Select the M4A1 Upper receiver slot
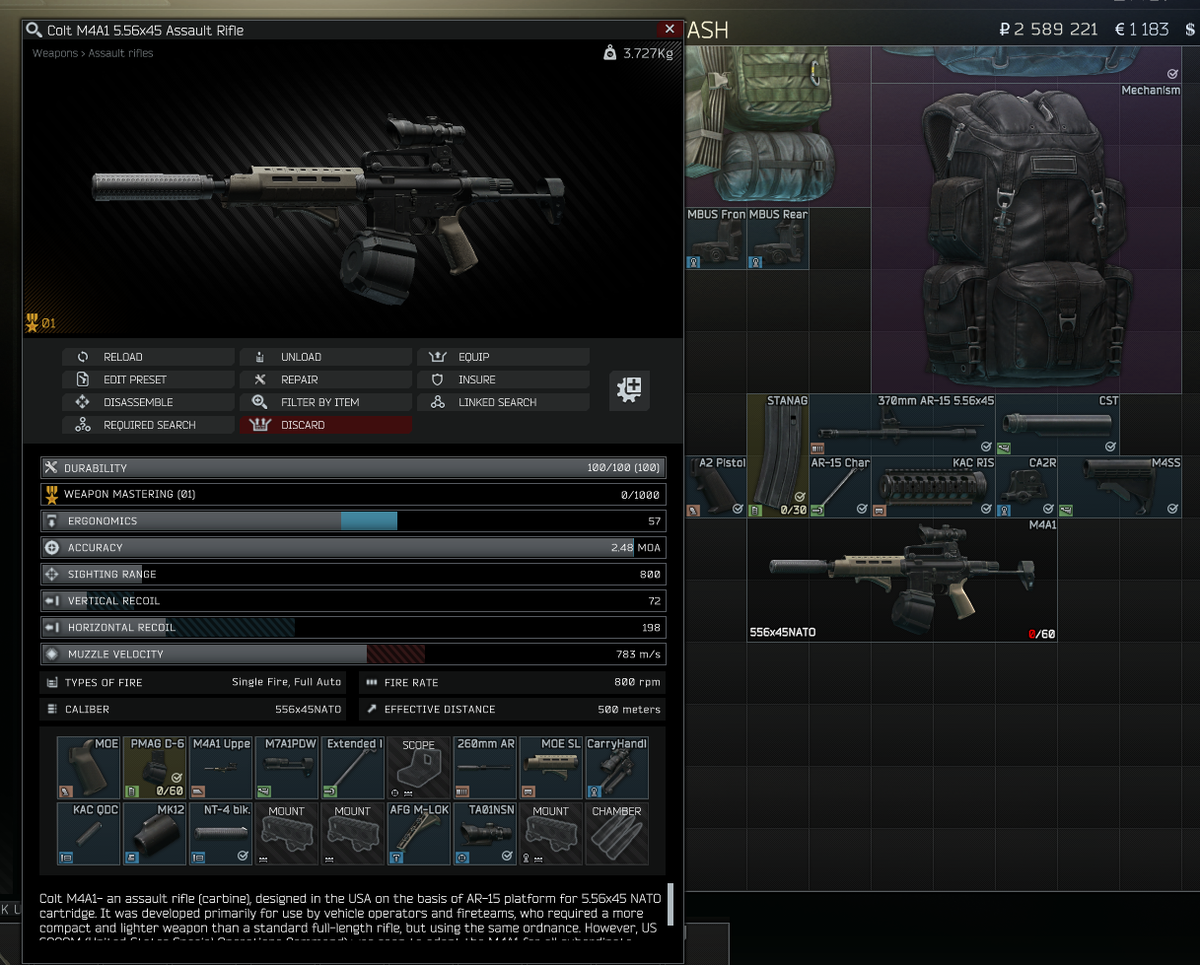This screenshot has width=1200, height=965. (221, 767)
